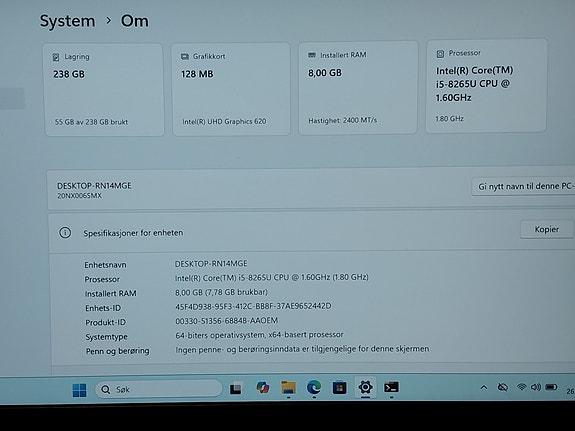Screen dimensions: 575x431
Task: Select the 8,00 GB (7,78 GB brukbar) value
Action: [x=221, y=292]
